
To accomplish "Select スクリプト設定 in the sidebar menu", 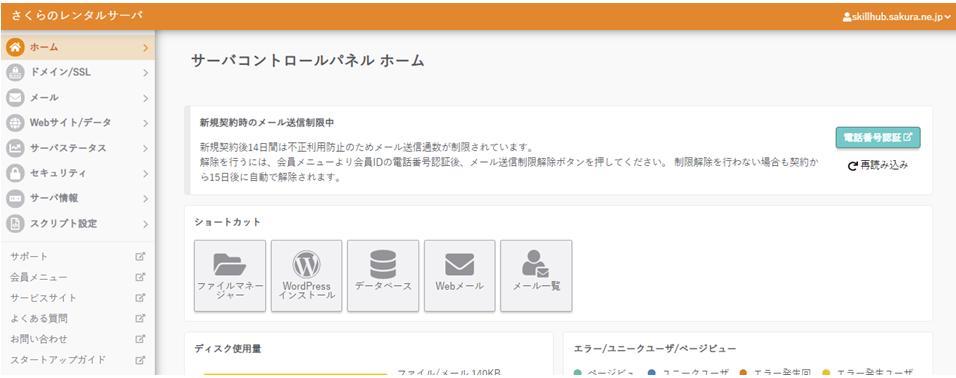I will click(x=77, y=224).
